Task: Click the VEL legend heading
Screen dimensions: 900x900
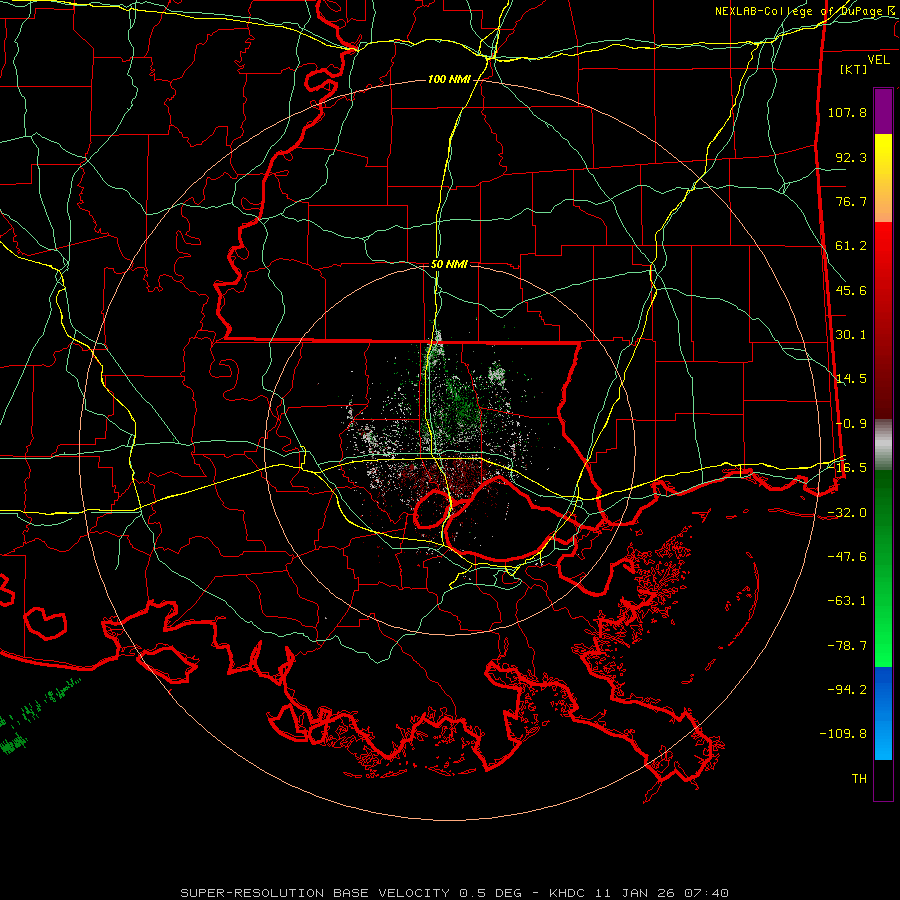Action: [878, 60]
